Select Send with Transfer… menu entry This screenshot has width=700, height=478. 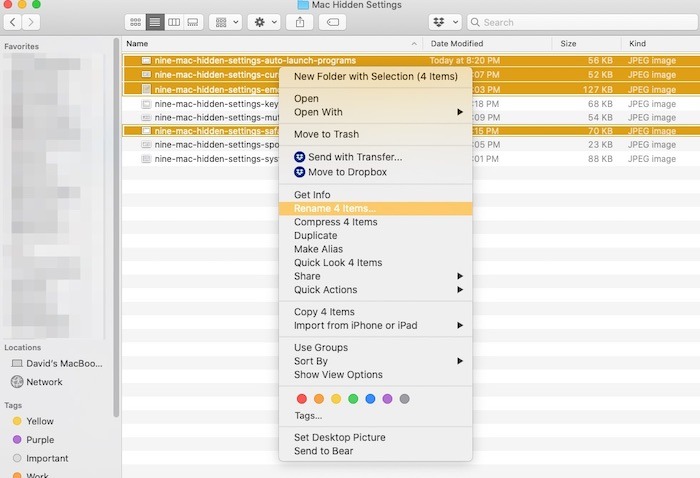pyautogui.click(x=375, y=157)
